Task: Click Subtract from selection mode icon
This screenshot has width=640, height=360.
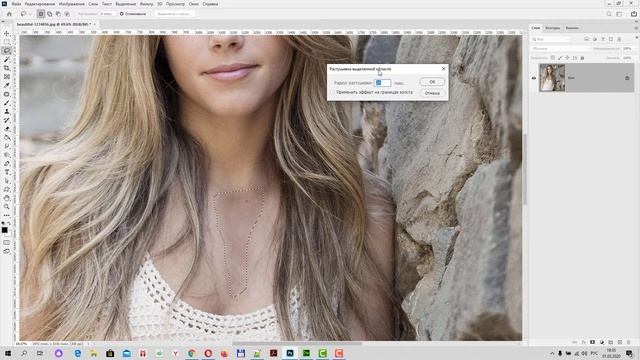Action: coord(58,14)
